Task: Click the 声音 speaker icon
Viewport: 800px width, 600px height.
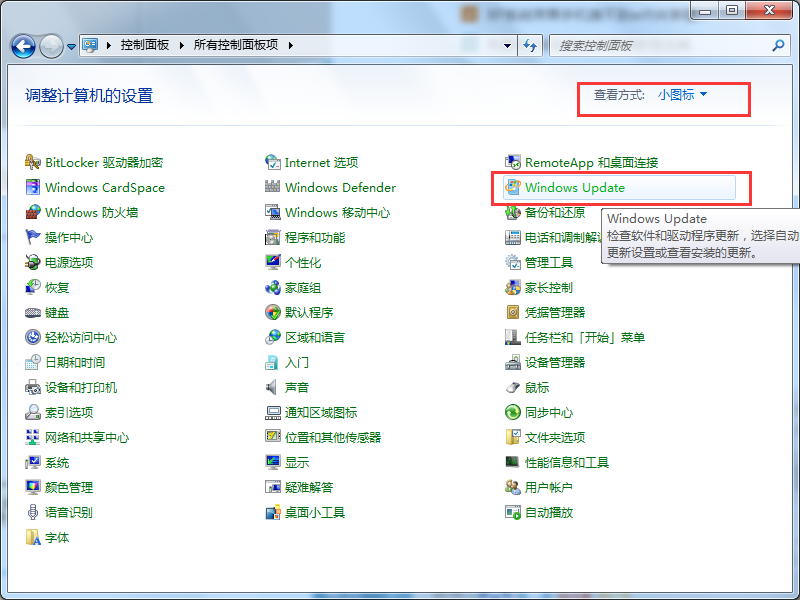Action: (271, 387)
